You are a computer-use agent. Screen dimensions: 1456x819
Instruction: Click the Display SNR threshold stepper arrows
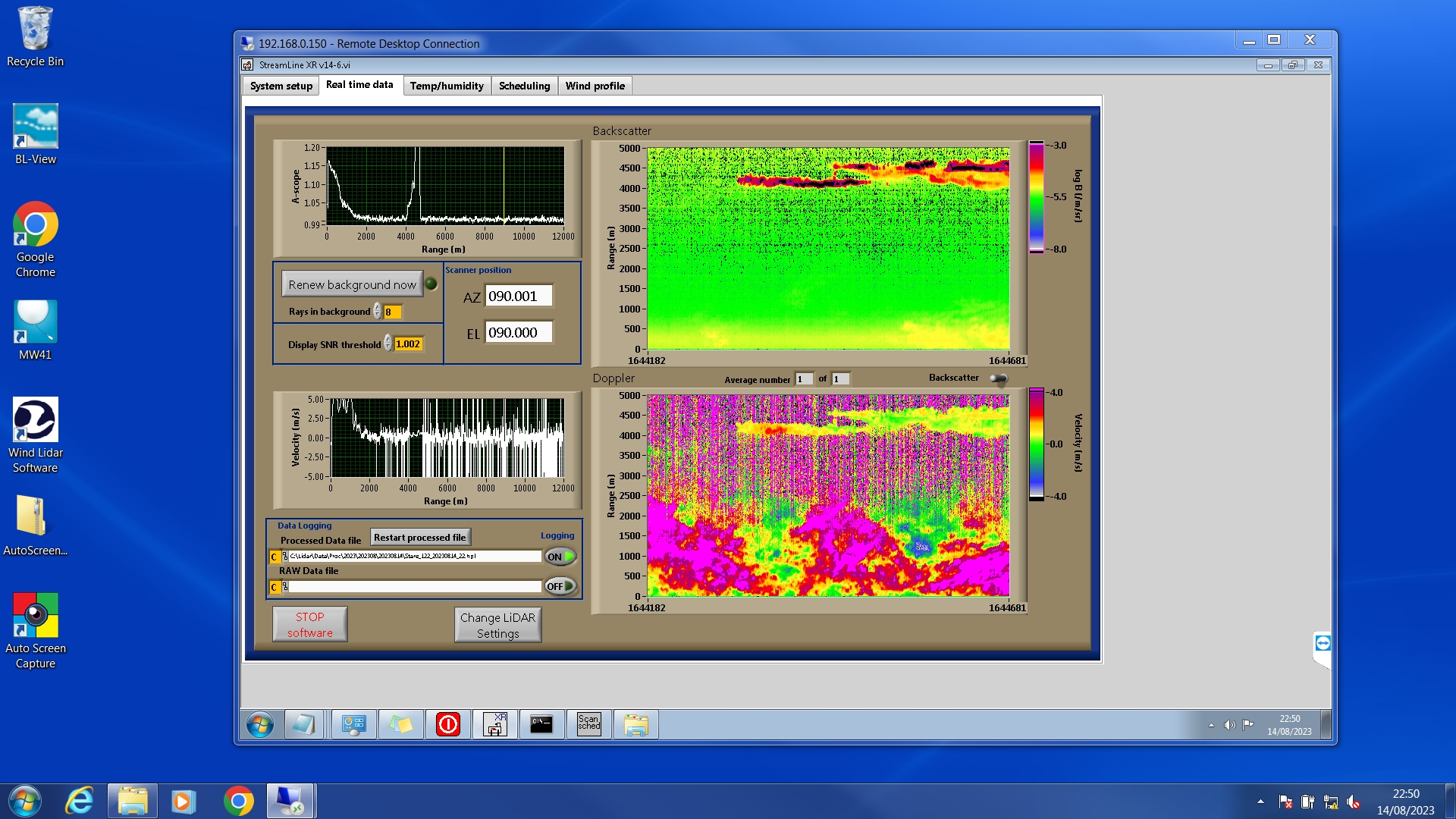[x=388, y=344]
